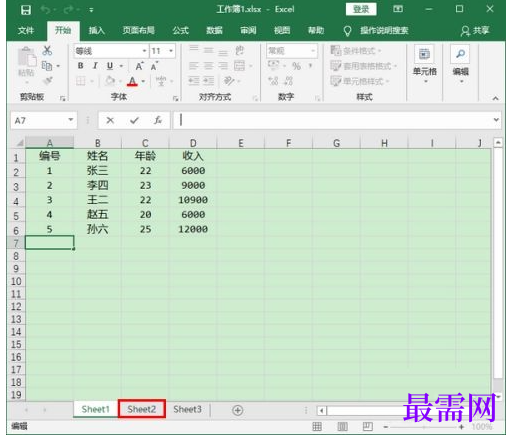
Task: Toggle Underline formatting
Action: 110,66
